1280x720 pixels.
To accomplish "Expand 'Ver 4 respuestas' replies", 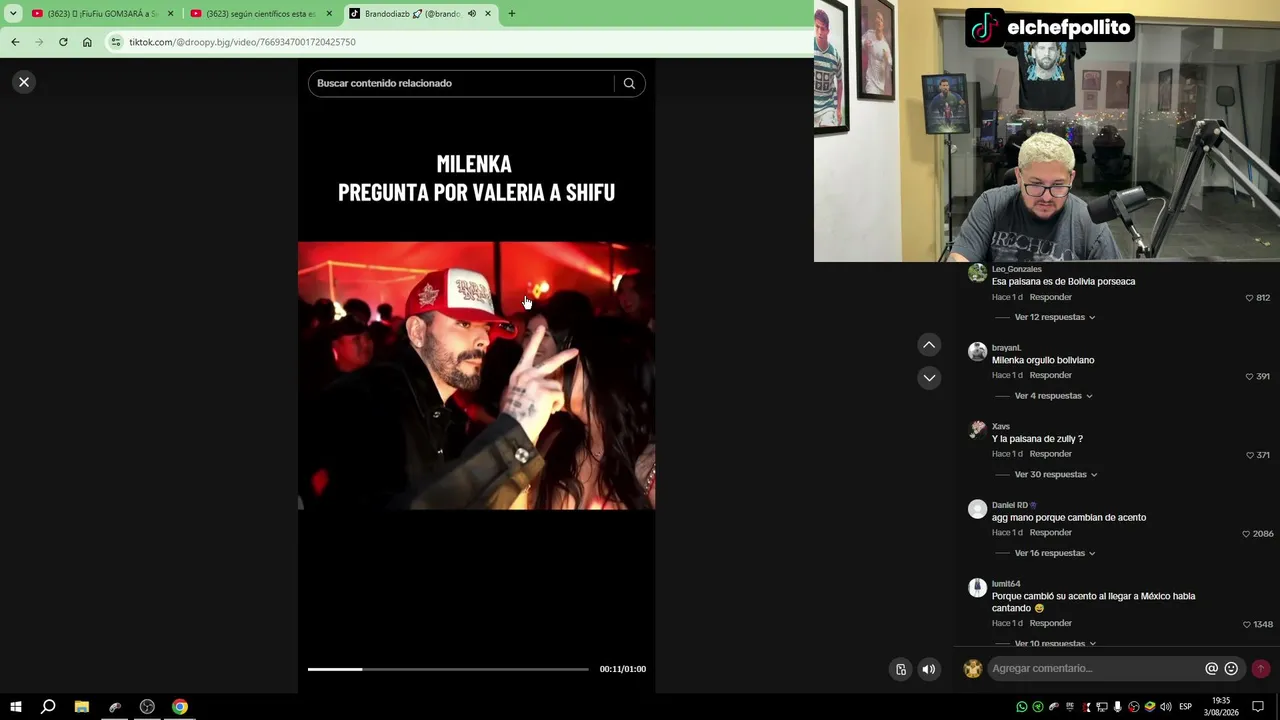I will [1053, 396].
